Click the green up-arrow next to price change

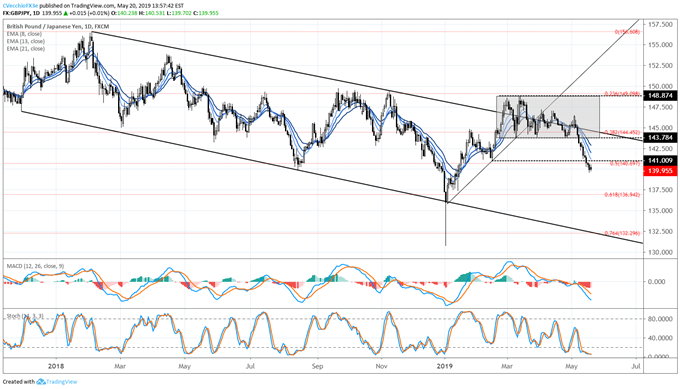tap(66, 13)
